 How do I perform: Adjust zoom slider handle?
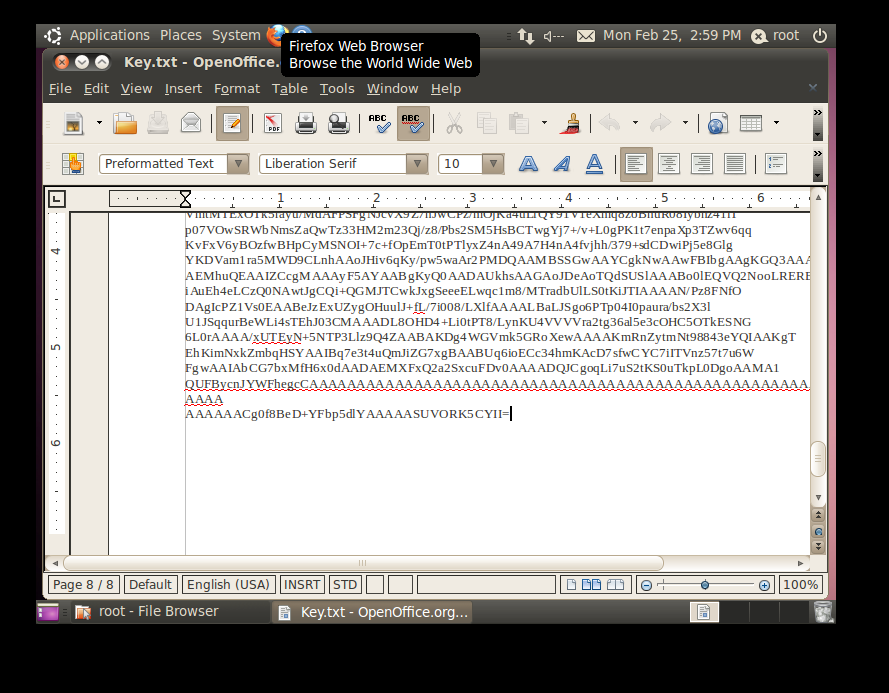pos(705,585)
